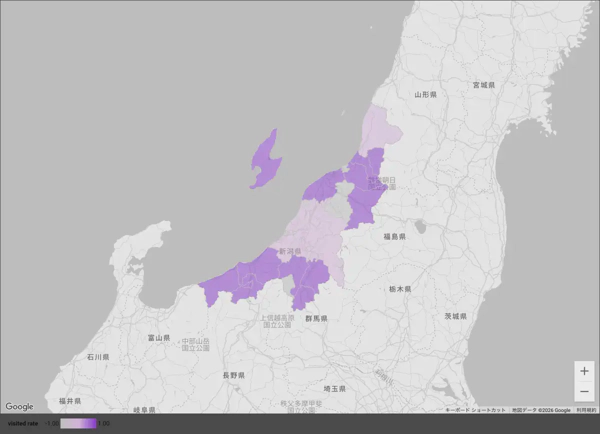
Task: Click the 栃木県 map label
Action: pyautogui.click(x=400, y=289)
